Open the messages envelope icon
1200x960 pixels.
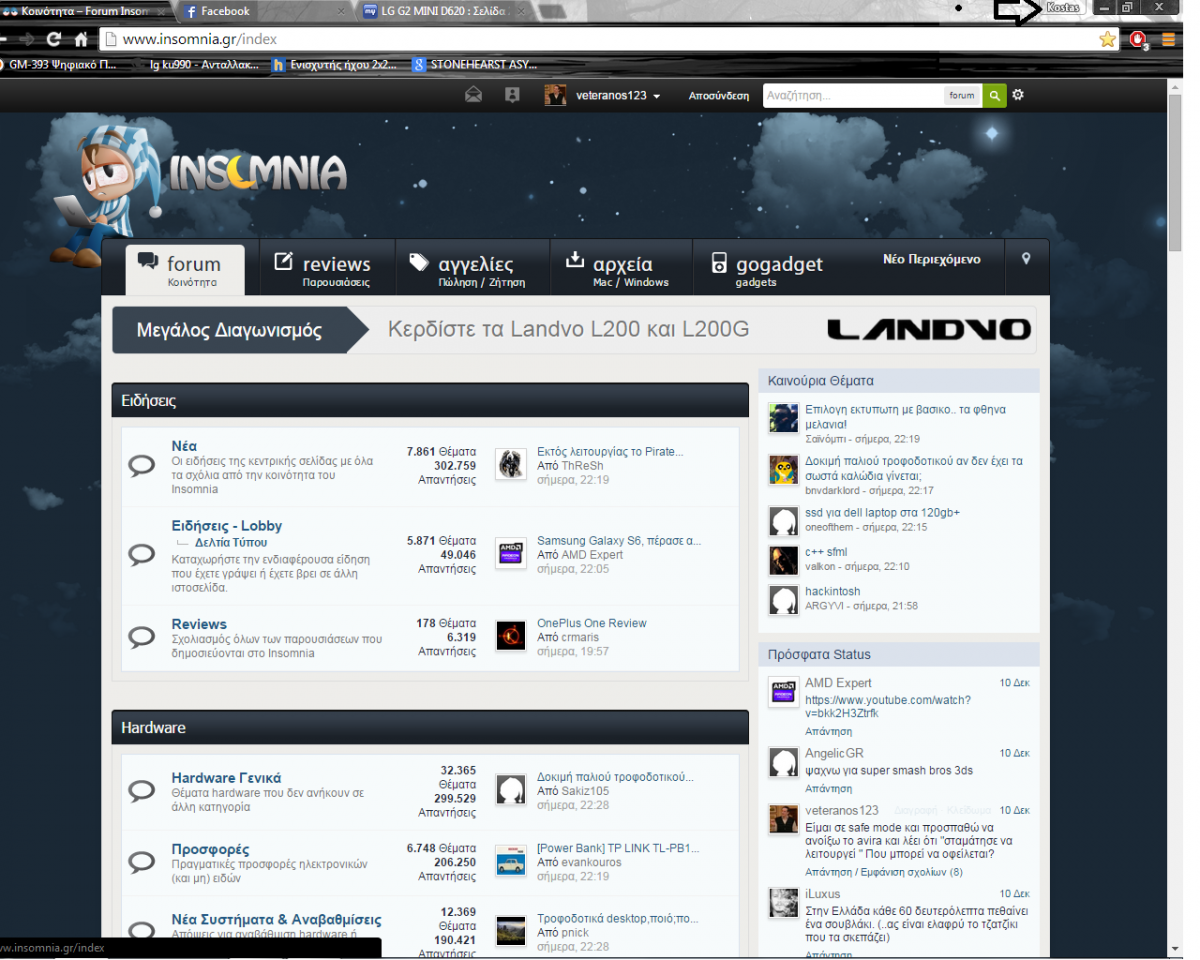coord(474,95)
